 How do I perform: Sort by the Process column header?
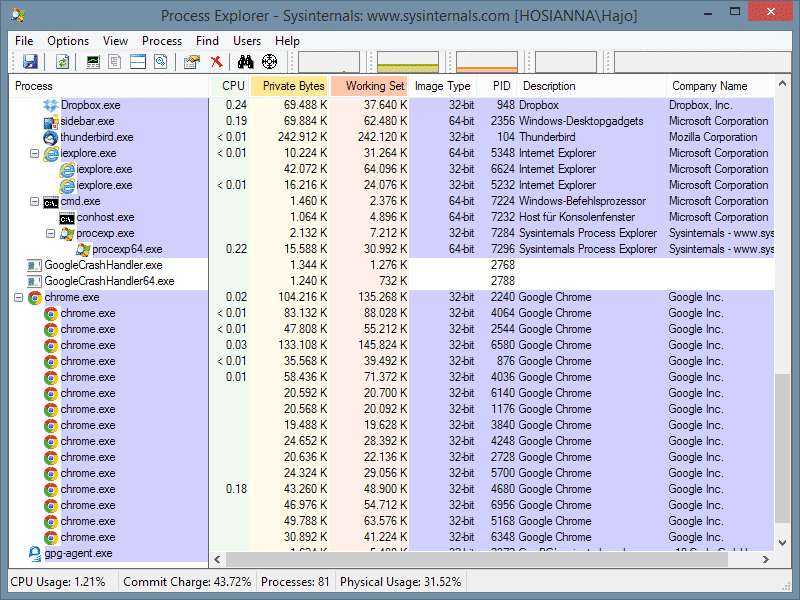(x=109, y=86)
